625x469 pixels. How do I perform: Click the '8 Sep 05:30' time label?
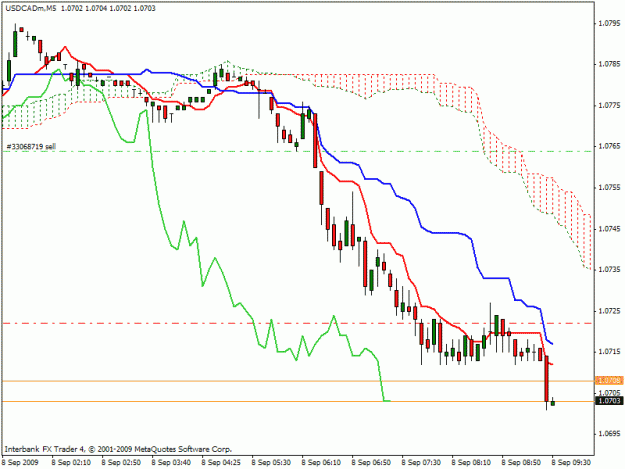(x=271, y=463)
